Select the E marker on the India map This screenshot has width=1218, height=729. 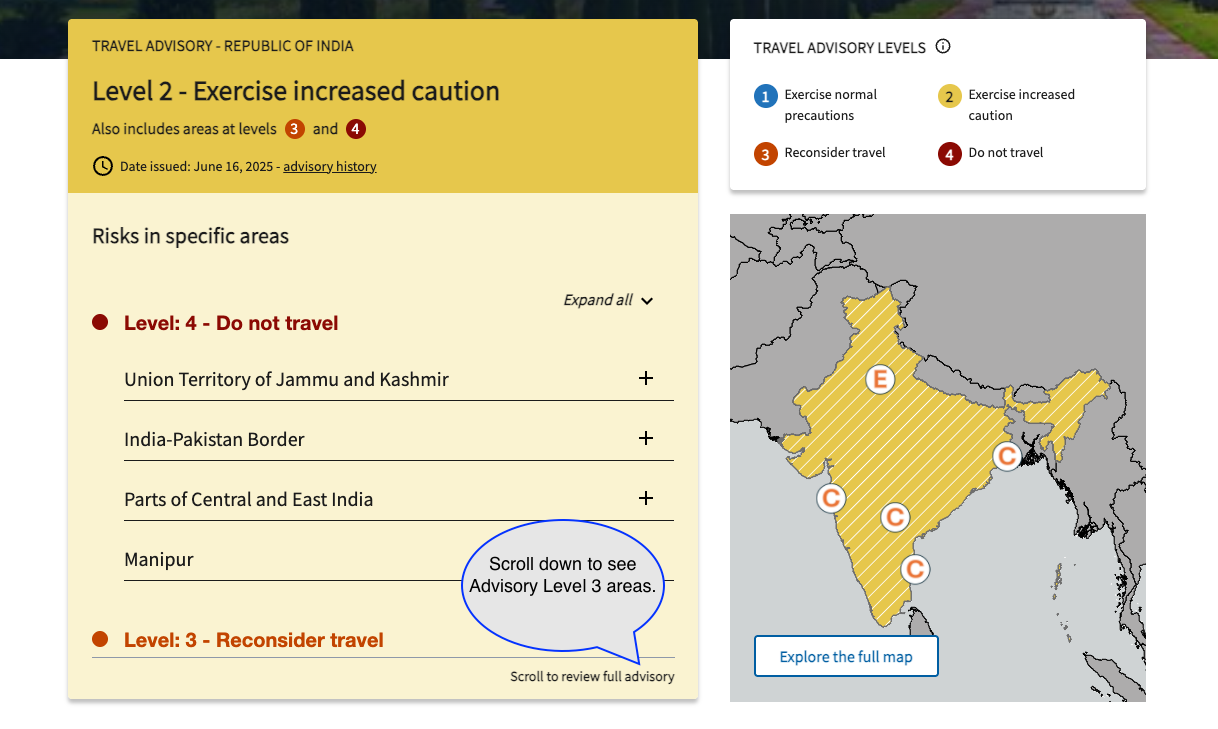tap(880, 379)
